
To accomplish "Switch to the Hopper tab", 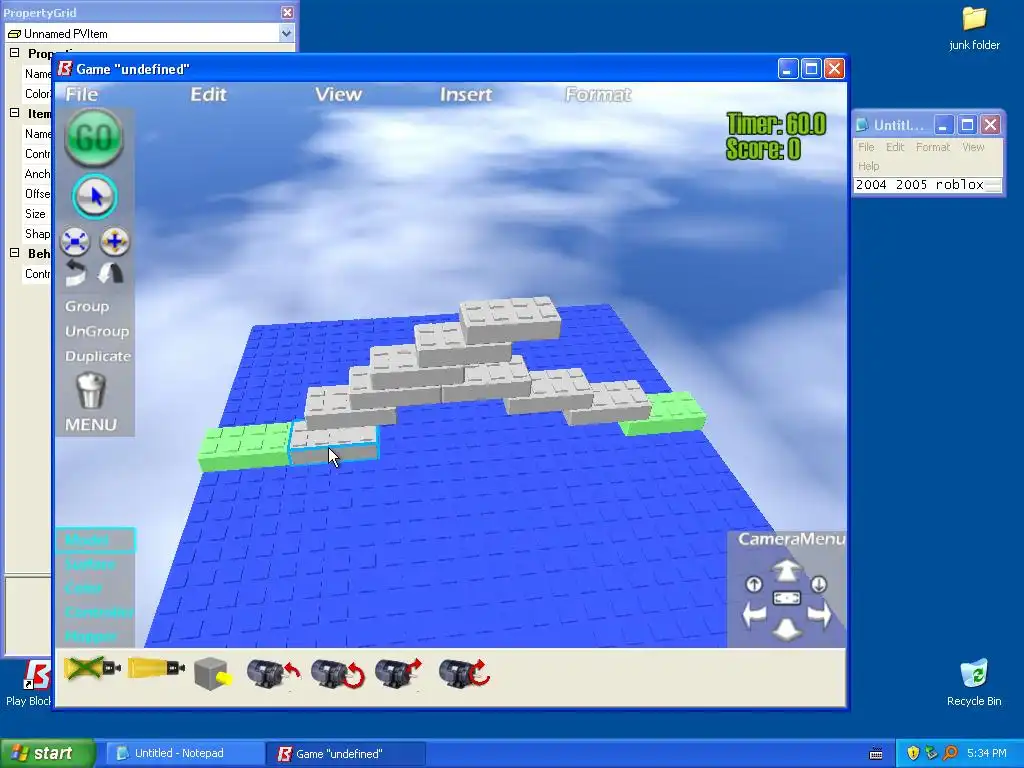I will point(91,637).
